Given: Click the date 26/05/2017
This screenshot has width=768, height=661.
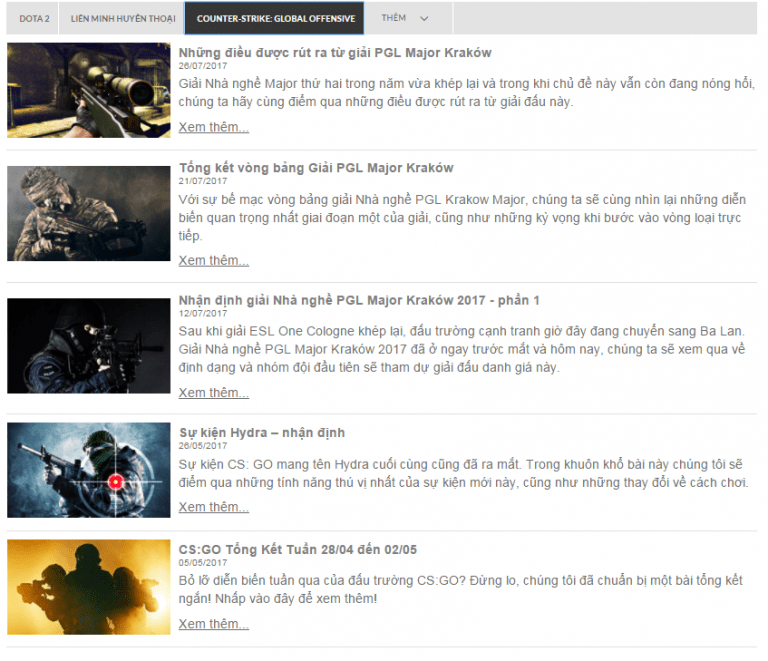Looking at the screenshot, I should tap(203, 446).
